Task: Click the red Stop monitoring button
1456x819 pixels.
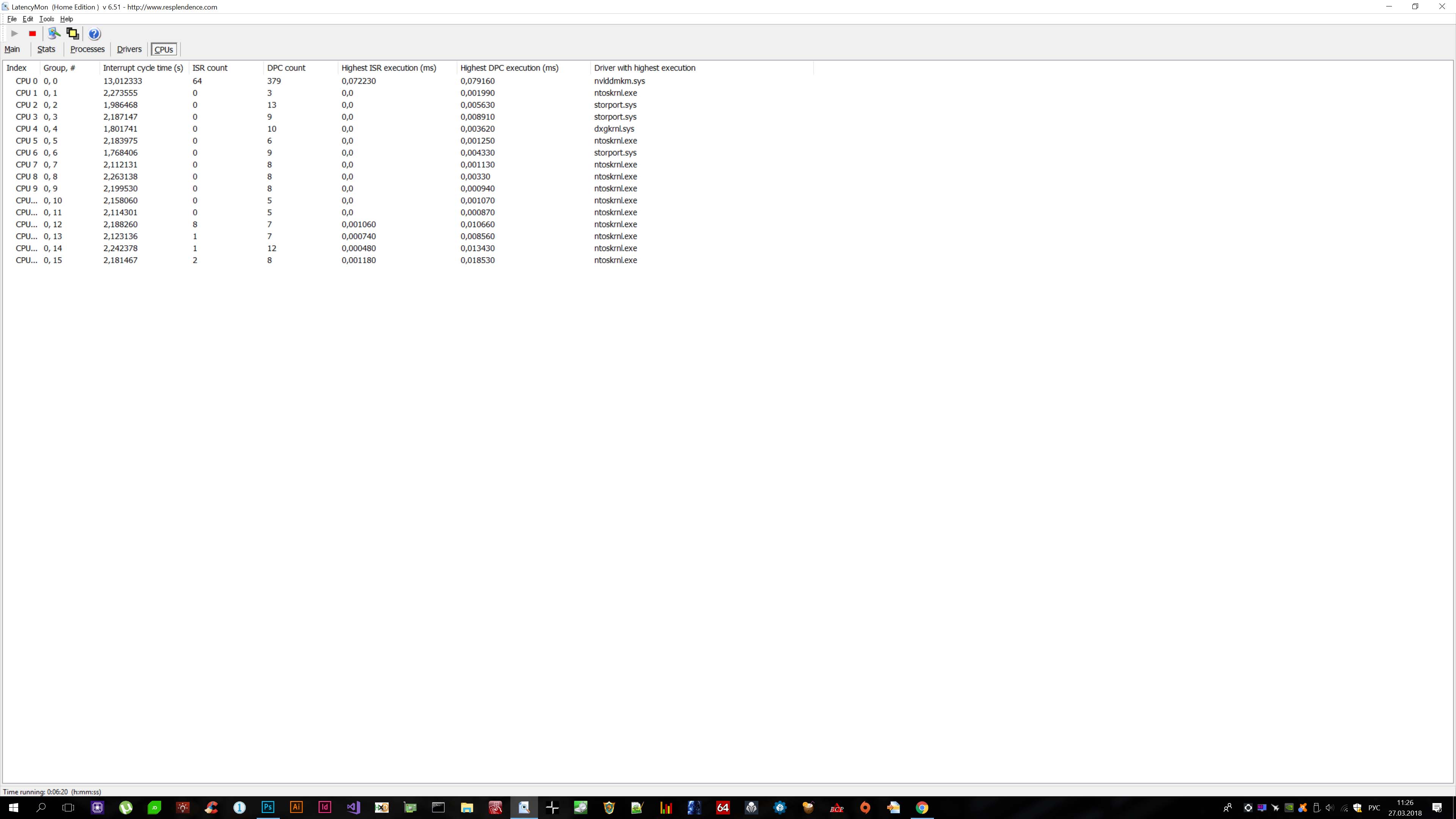Action: pyautogui.click(x=32, y=34)
